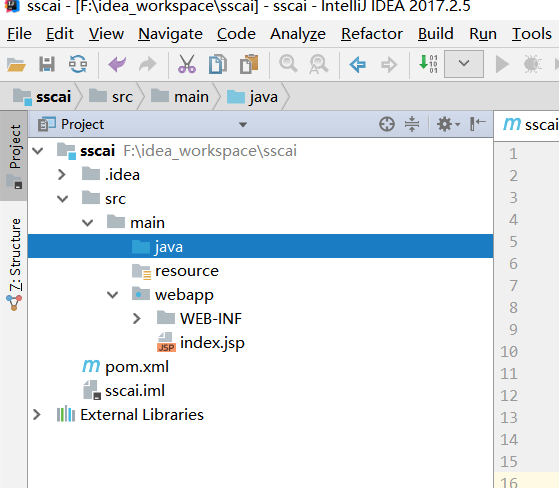
Task: Hide the Project tool window
Action: (x=477, y=124)
